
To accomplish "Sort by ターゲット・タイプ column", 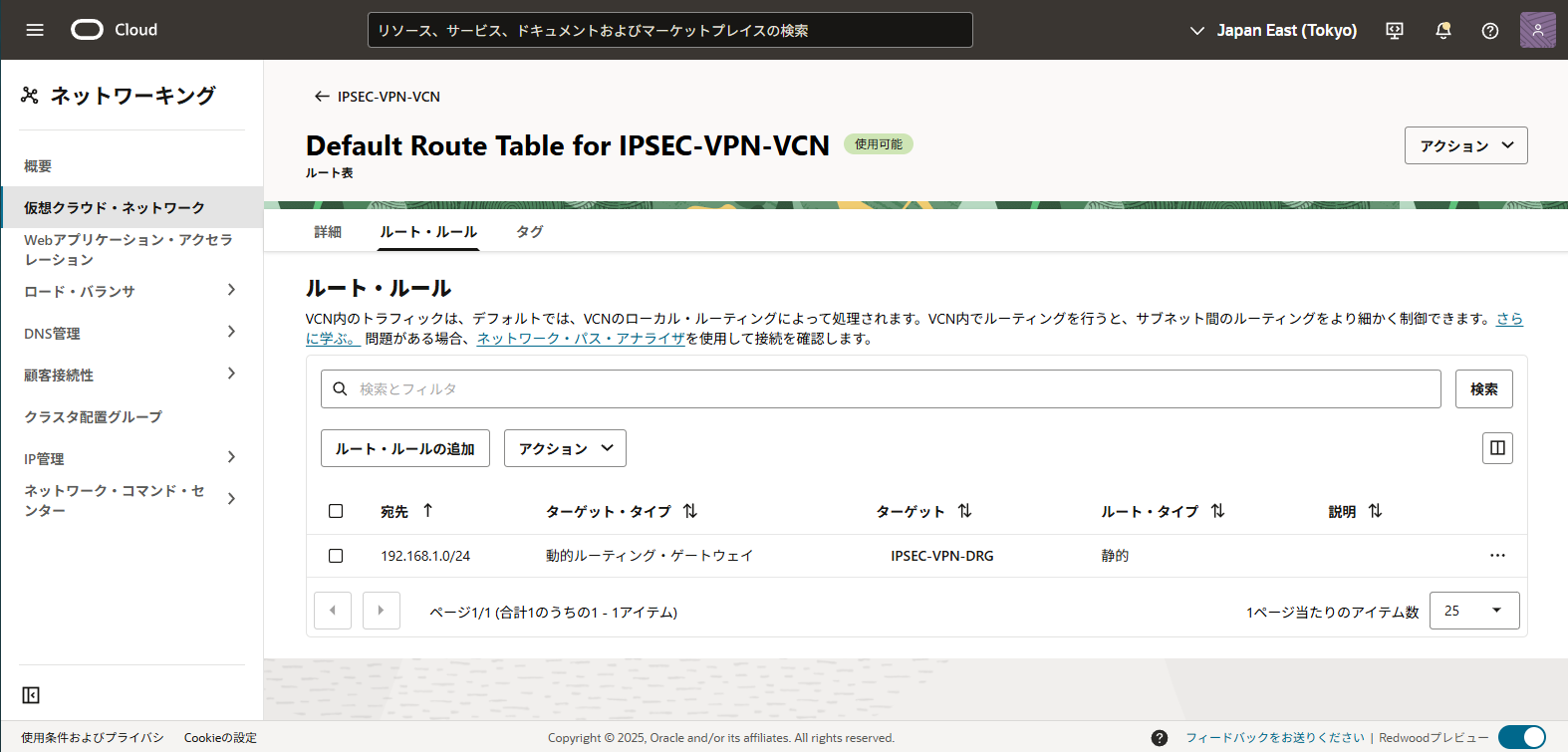I will 690,511.
